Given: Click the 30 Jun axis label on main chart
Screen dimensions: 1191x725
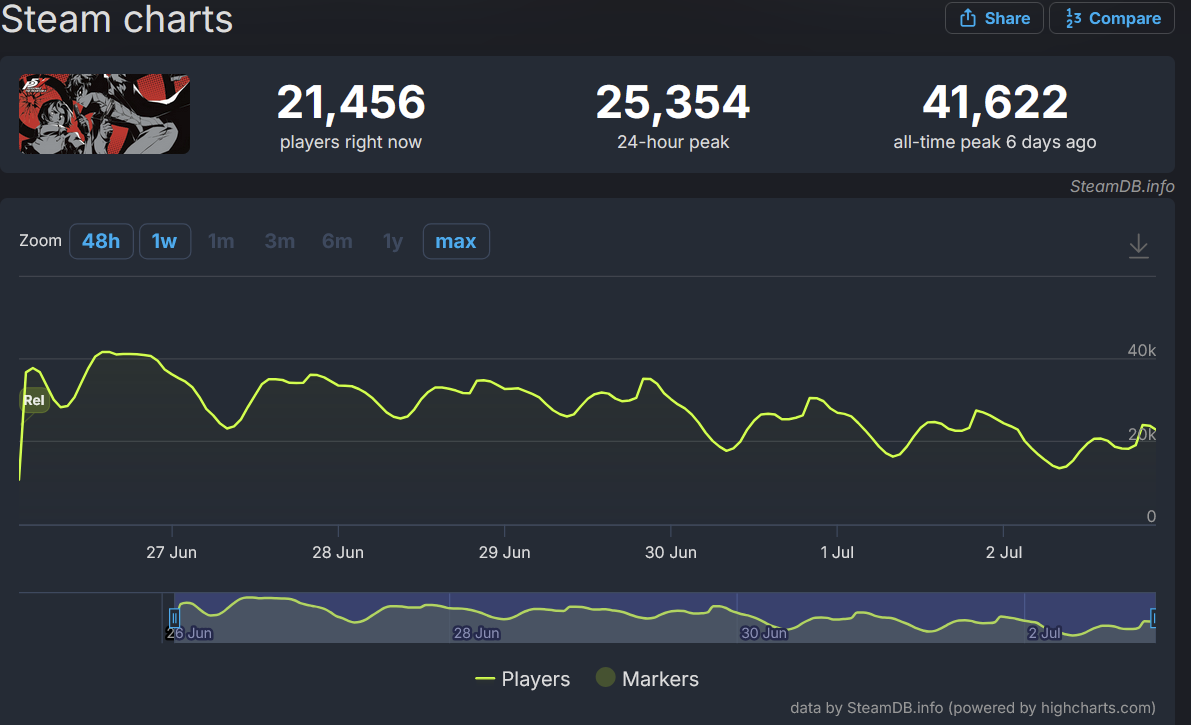Looking at the screenshot, I should click(x=671, y=552).
